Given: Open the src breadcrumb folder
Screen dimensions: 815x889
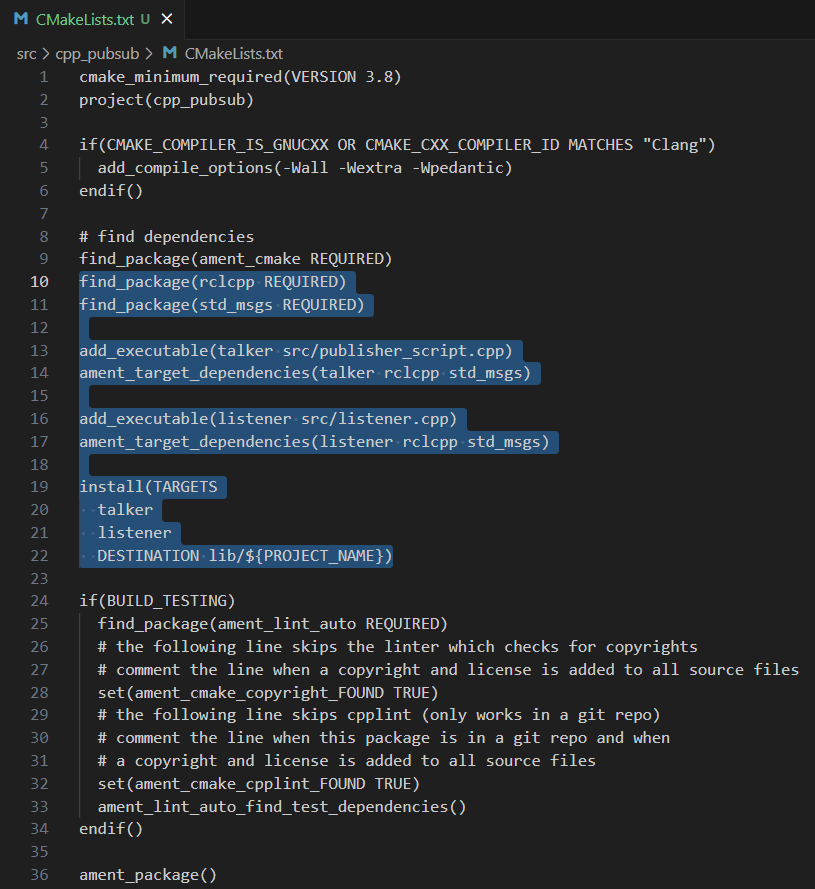Looking at the screenshot, I should [26, 54].
